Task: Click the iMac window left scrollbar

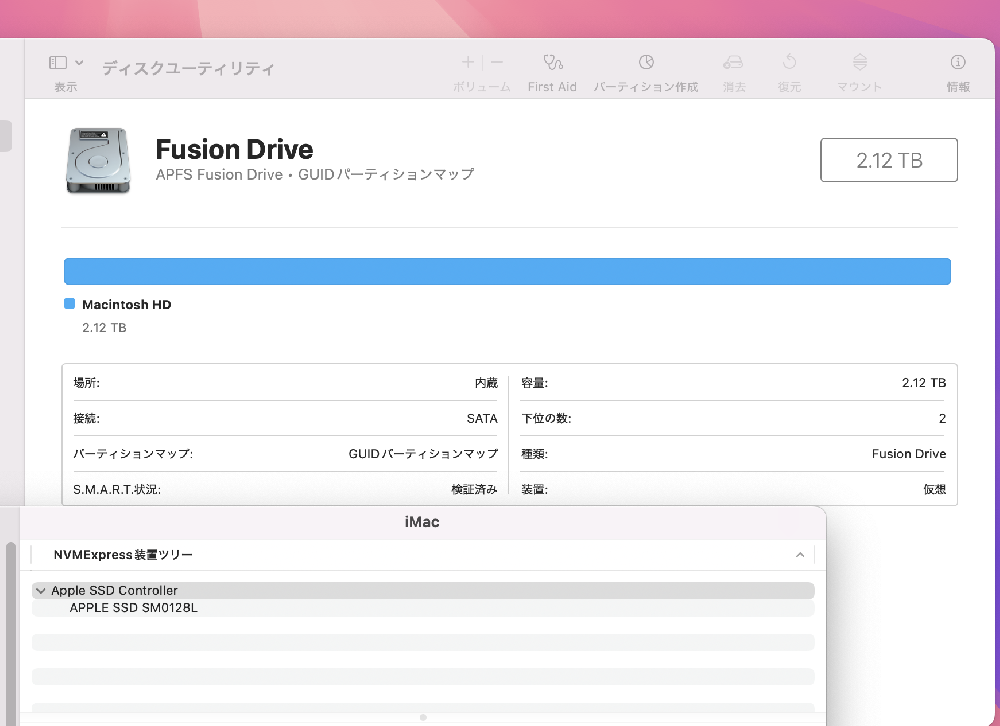Action: pyautogui.click(x=11, y=634)
